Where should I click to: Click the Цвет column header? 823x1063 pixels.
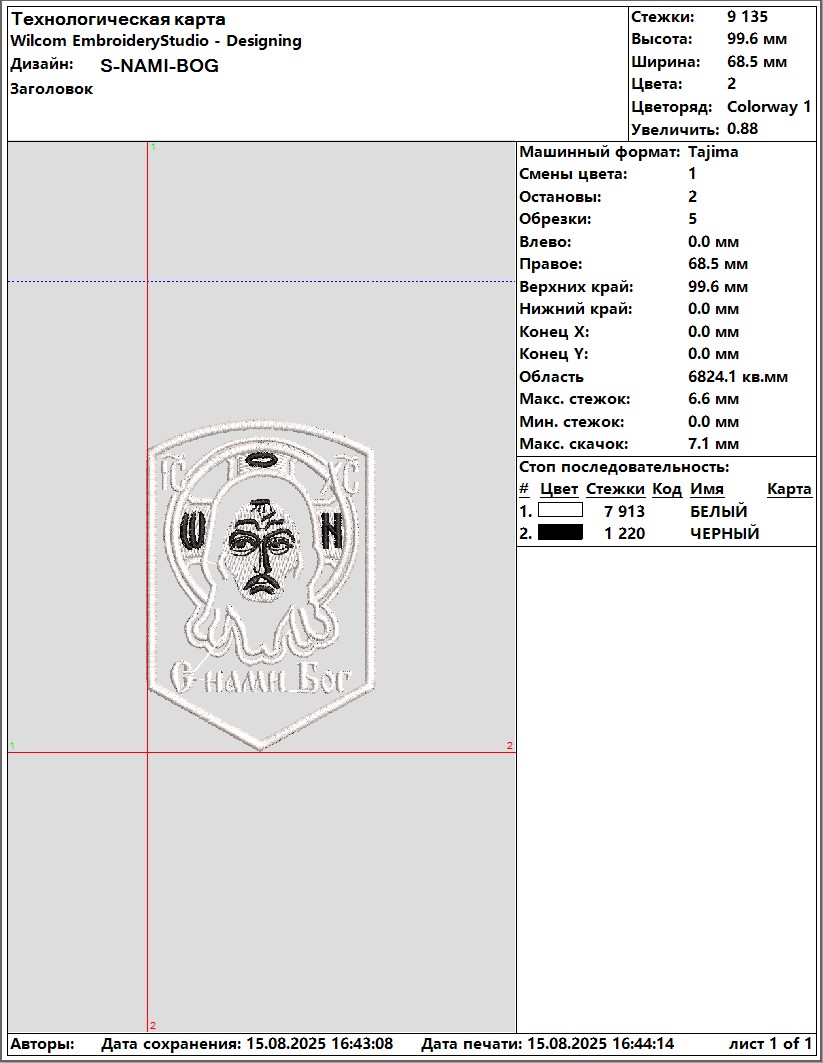click(559, 489)
